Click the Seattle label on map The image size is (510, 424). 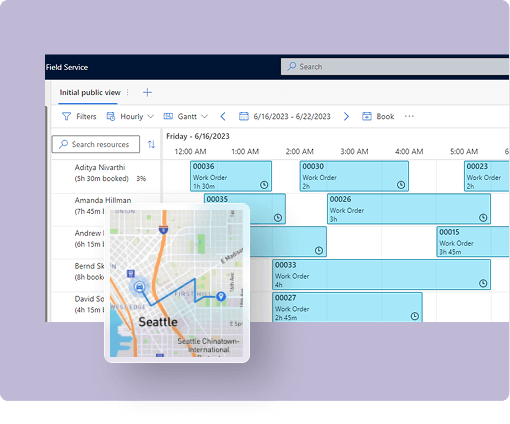(158, 322)
